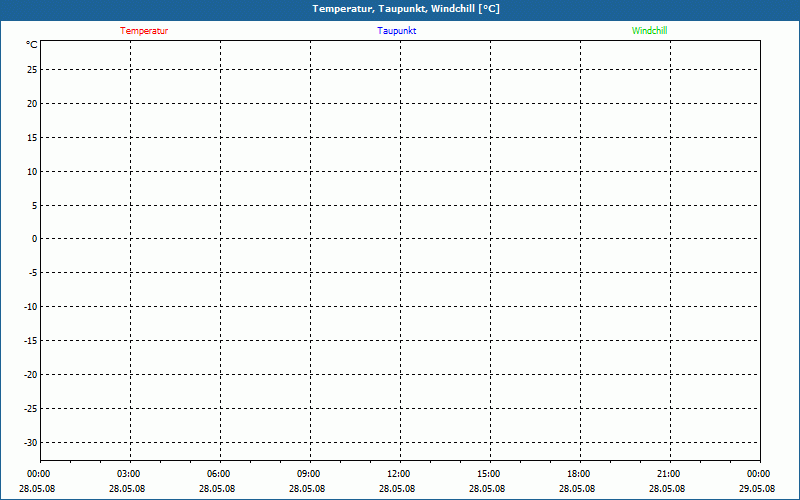This screenshot has width=800, height=500.
Task: Click the 15:00 time axis label
Action: [489, 474]
